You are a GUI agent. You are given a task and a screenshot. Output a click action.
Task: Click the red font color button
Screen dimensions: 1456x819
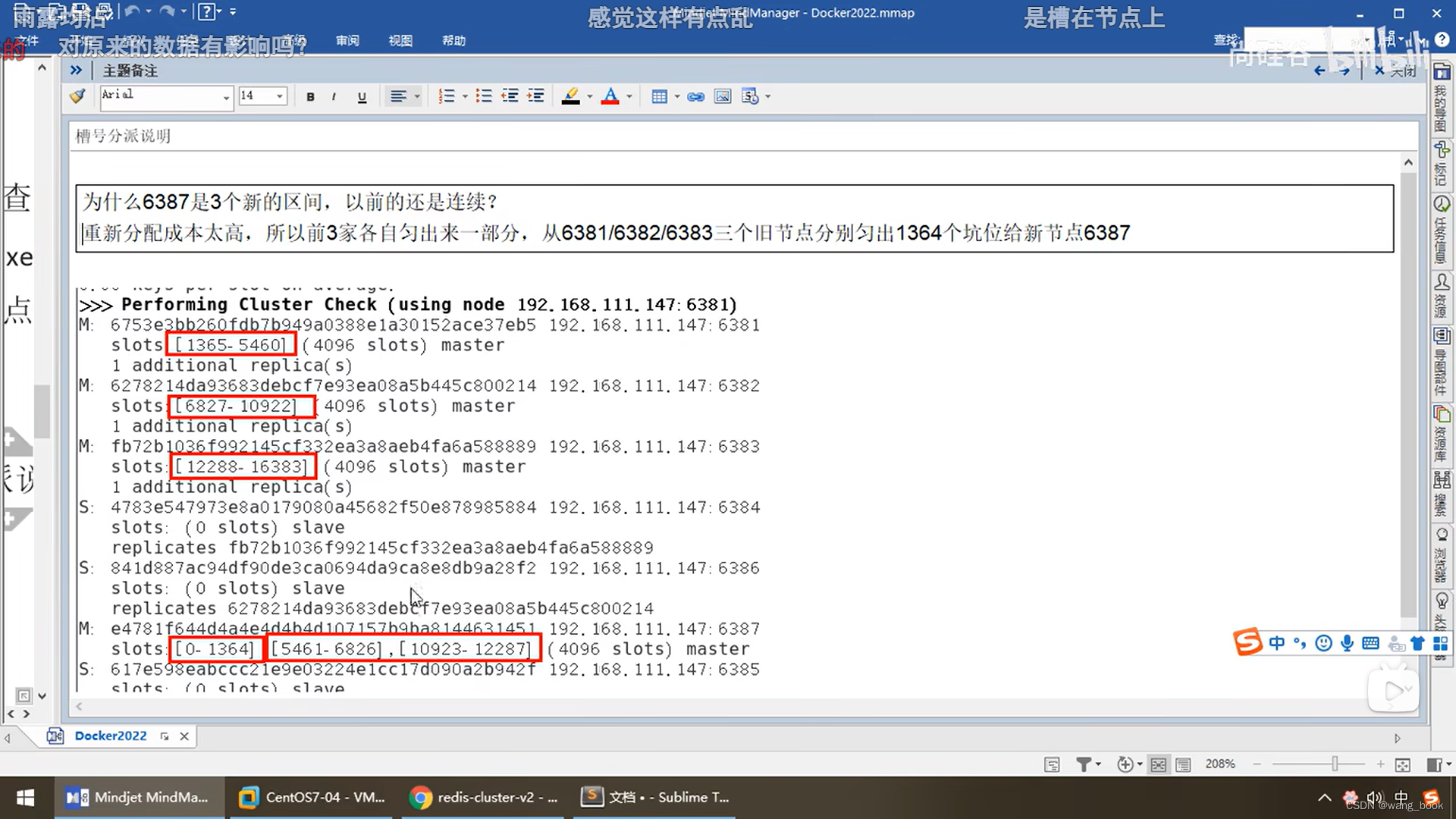point(610,96)
